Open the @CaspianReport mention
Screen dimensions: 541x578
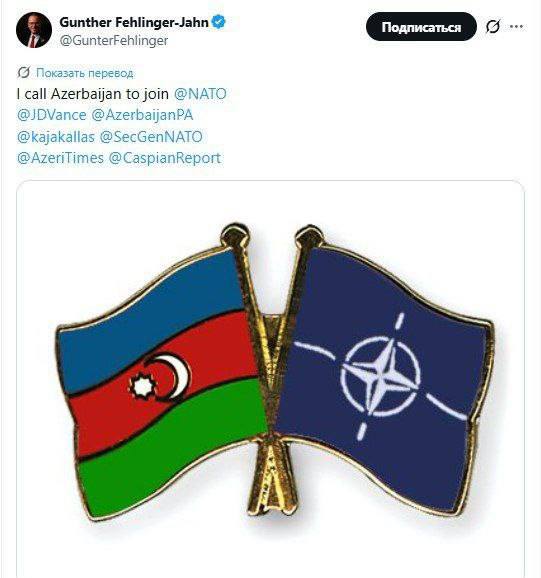click(x=165, y=158)
